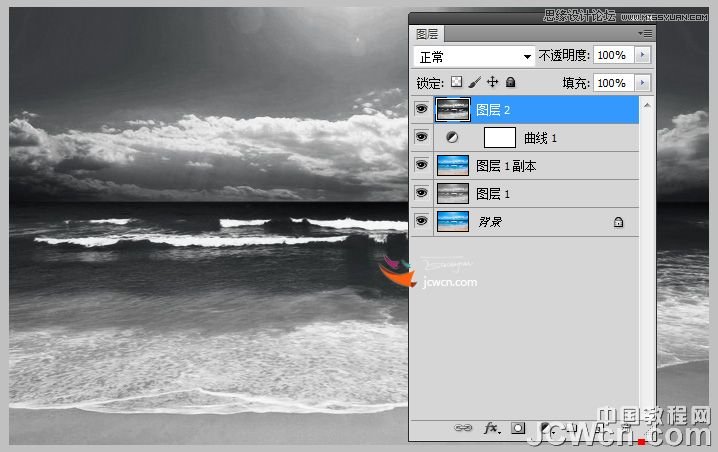
Task: Toggle lock all padlock icon
Action: (510, 82)
